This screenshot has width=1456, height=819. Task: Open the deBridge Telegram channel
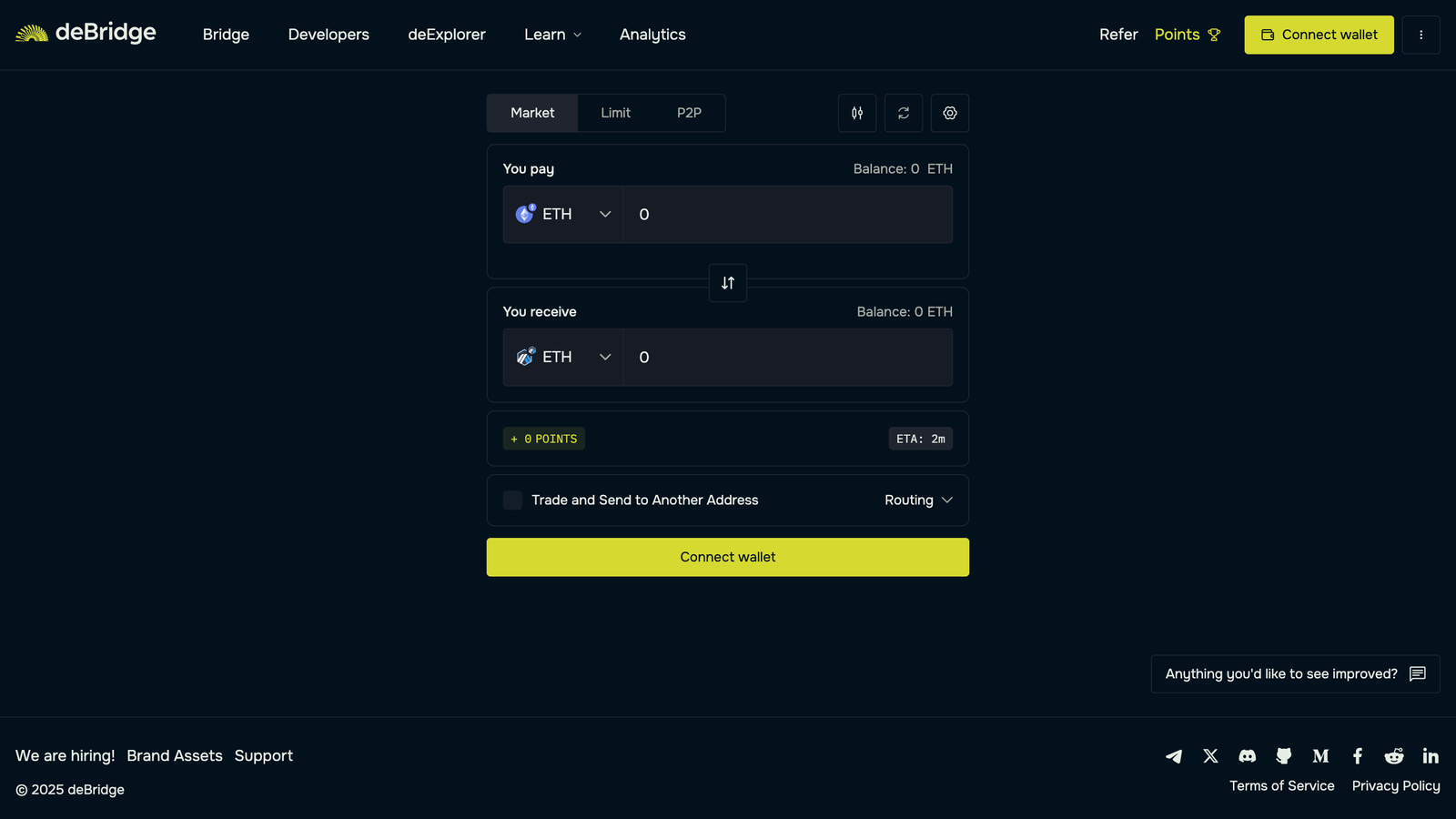pos(1173,755)
